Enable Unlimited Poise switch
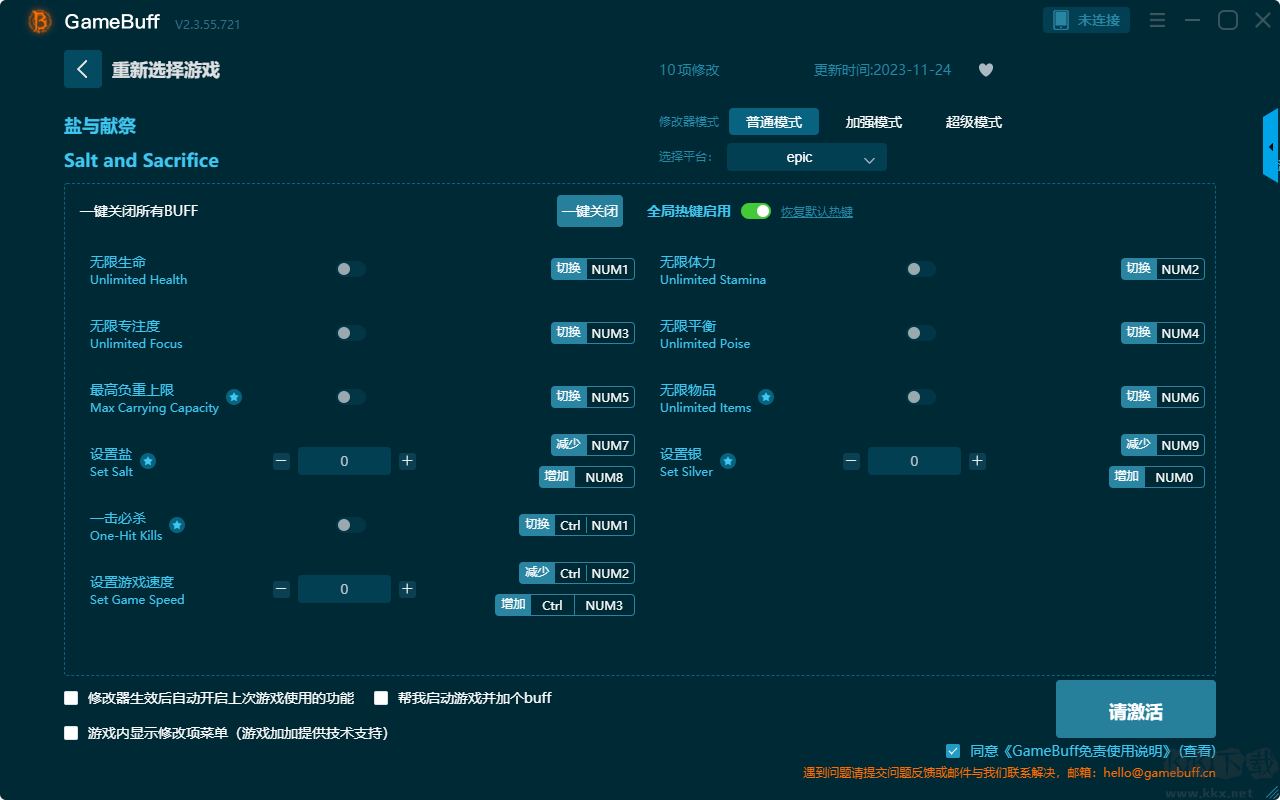The height and width of the screenshot is (800, 1280). point(921,333)
